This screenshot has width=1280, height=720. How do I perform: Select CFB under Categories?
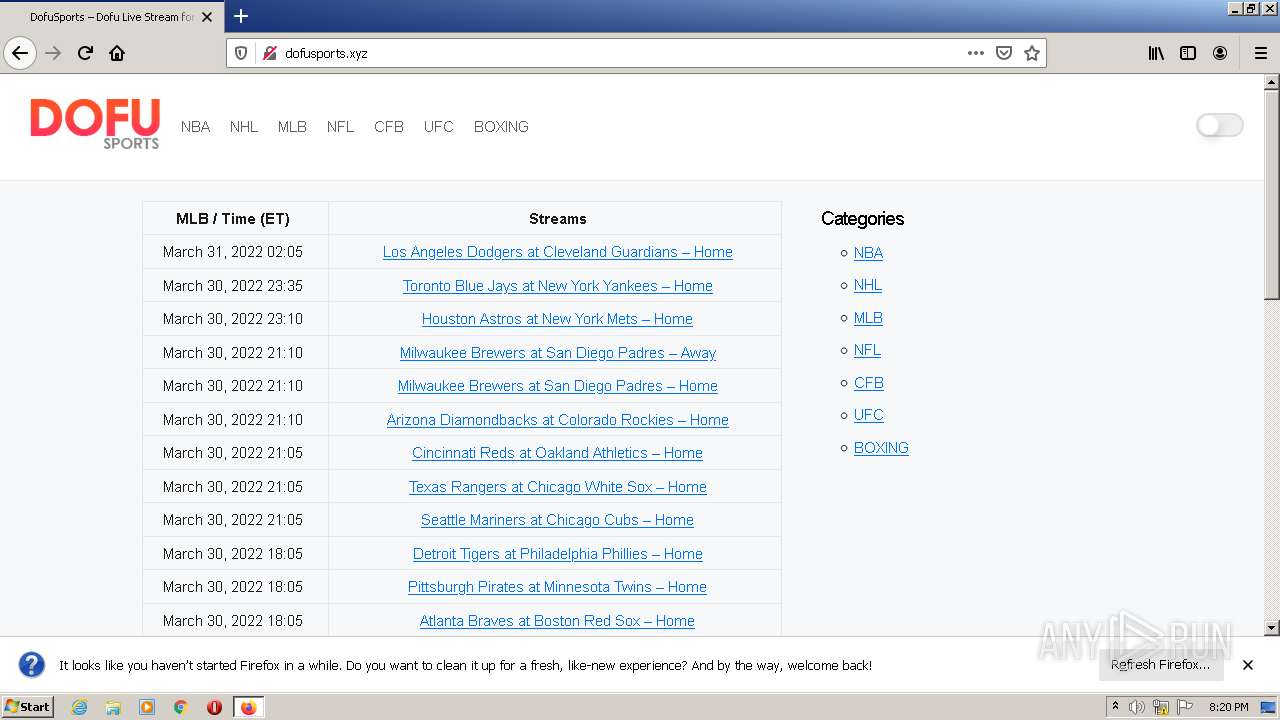pos(869,383)
